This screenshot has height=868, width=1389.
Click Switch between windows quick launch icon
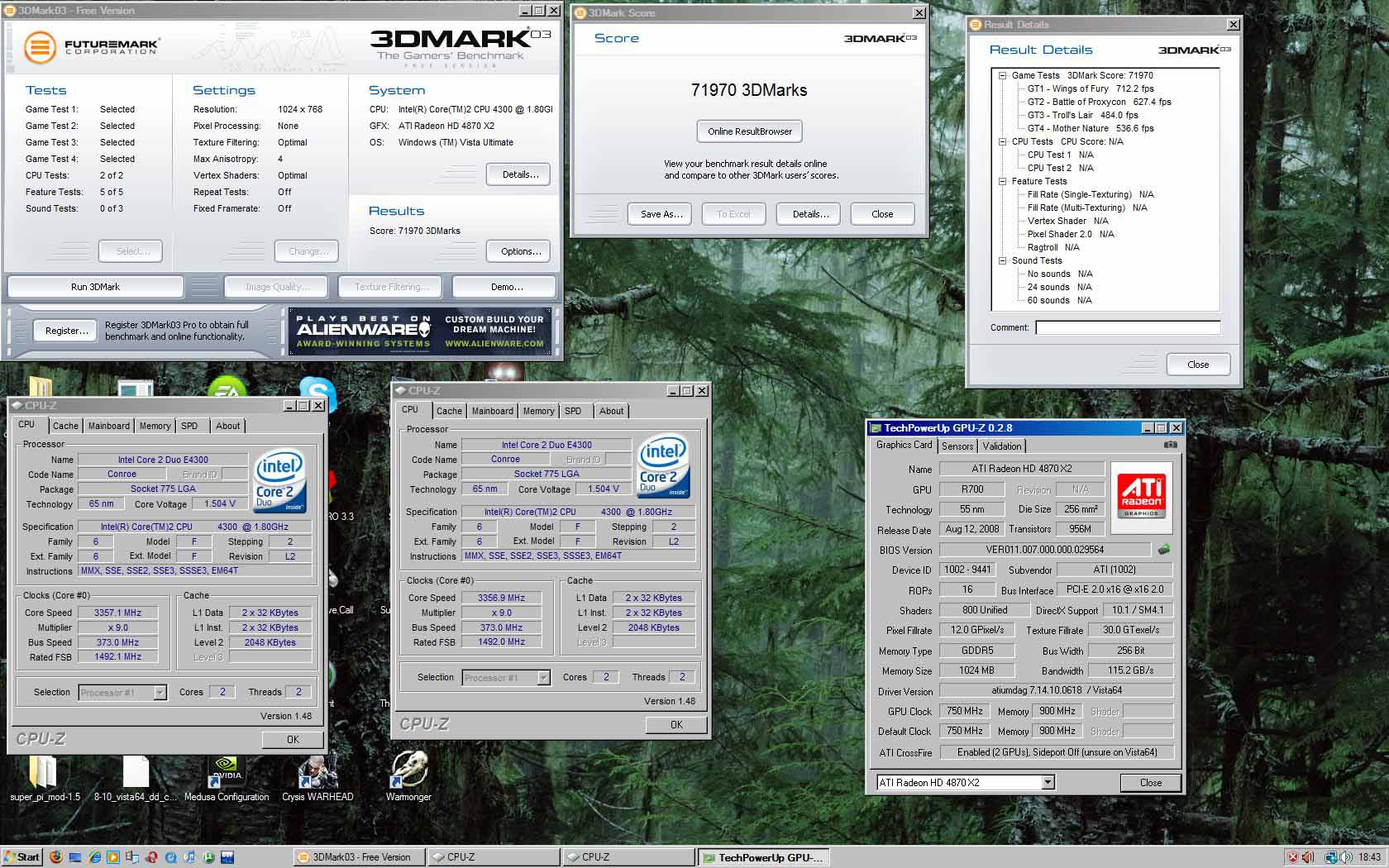tap(132, 857)
